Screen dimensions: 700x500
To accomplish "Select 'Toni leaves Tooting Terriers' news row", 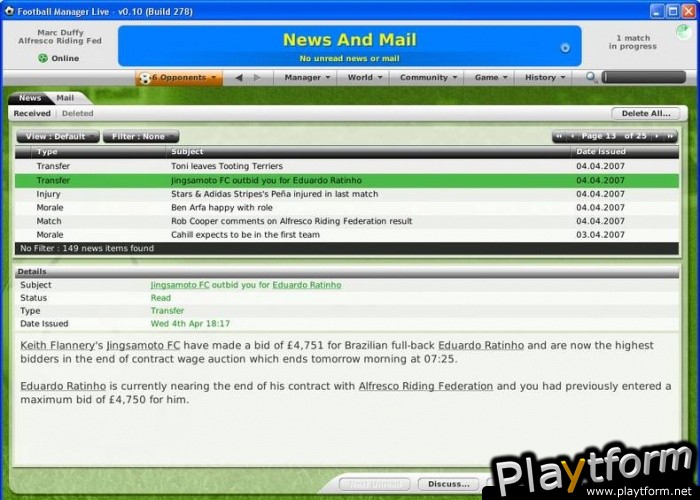I will point(347,166).
